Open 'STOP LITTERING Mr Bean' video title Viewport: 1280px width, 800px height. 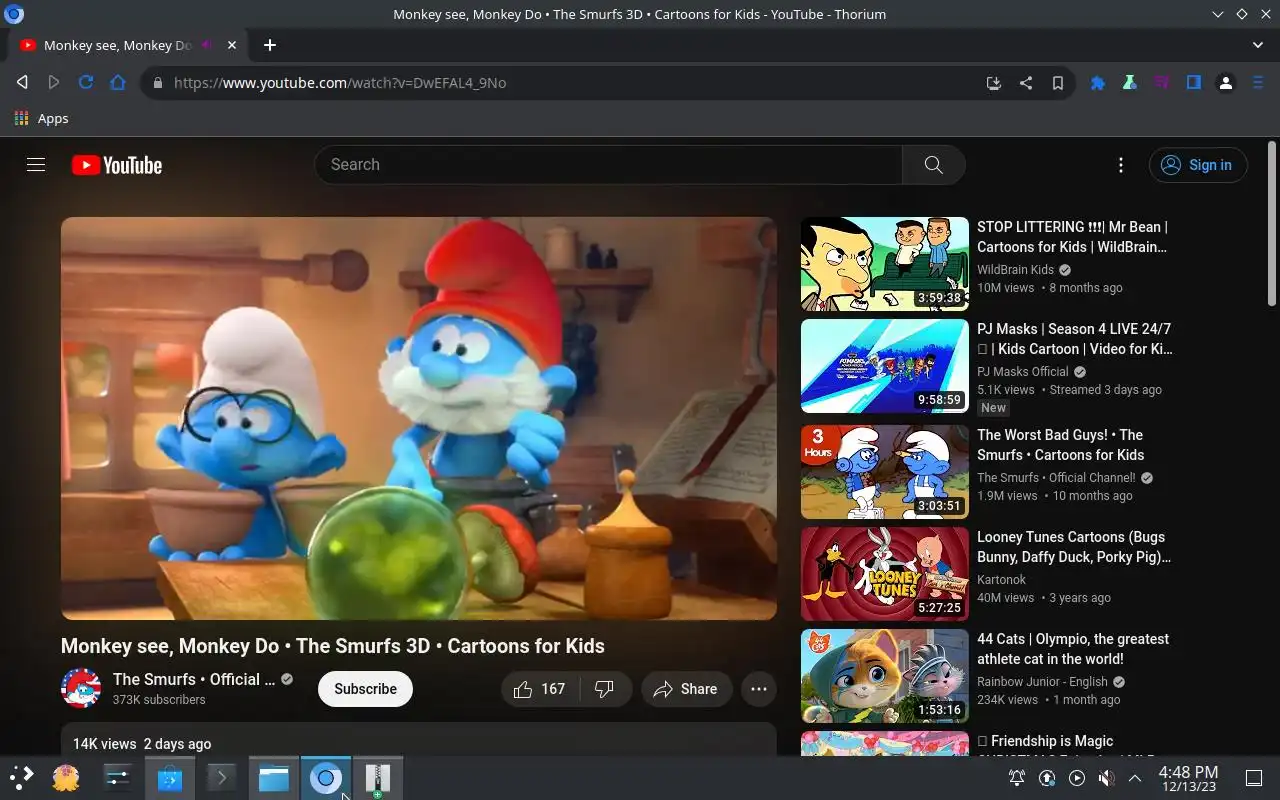point(1073,237)
